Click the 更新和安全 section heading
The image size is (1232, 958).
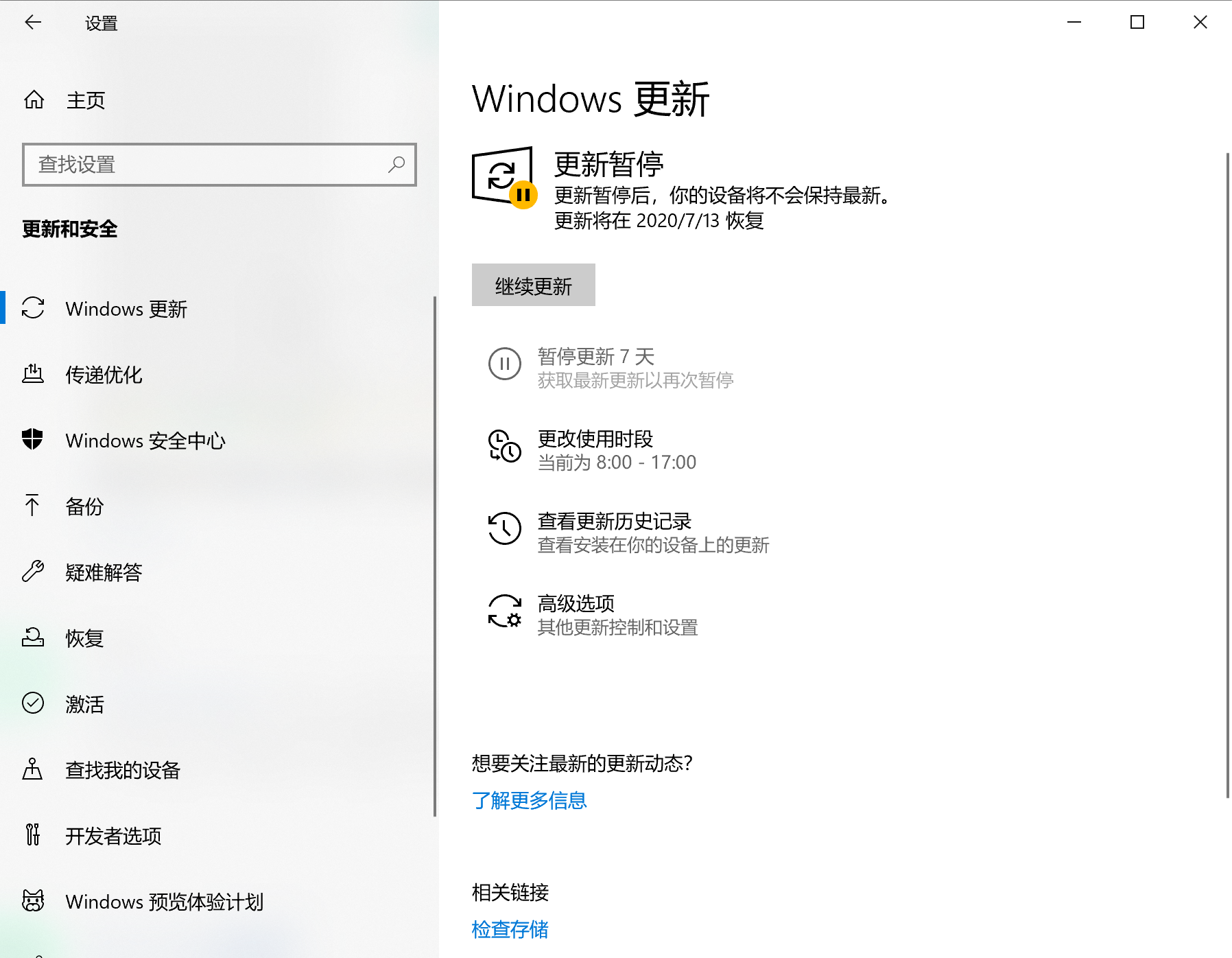click(70, 229)
